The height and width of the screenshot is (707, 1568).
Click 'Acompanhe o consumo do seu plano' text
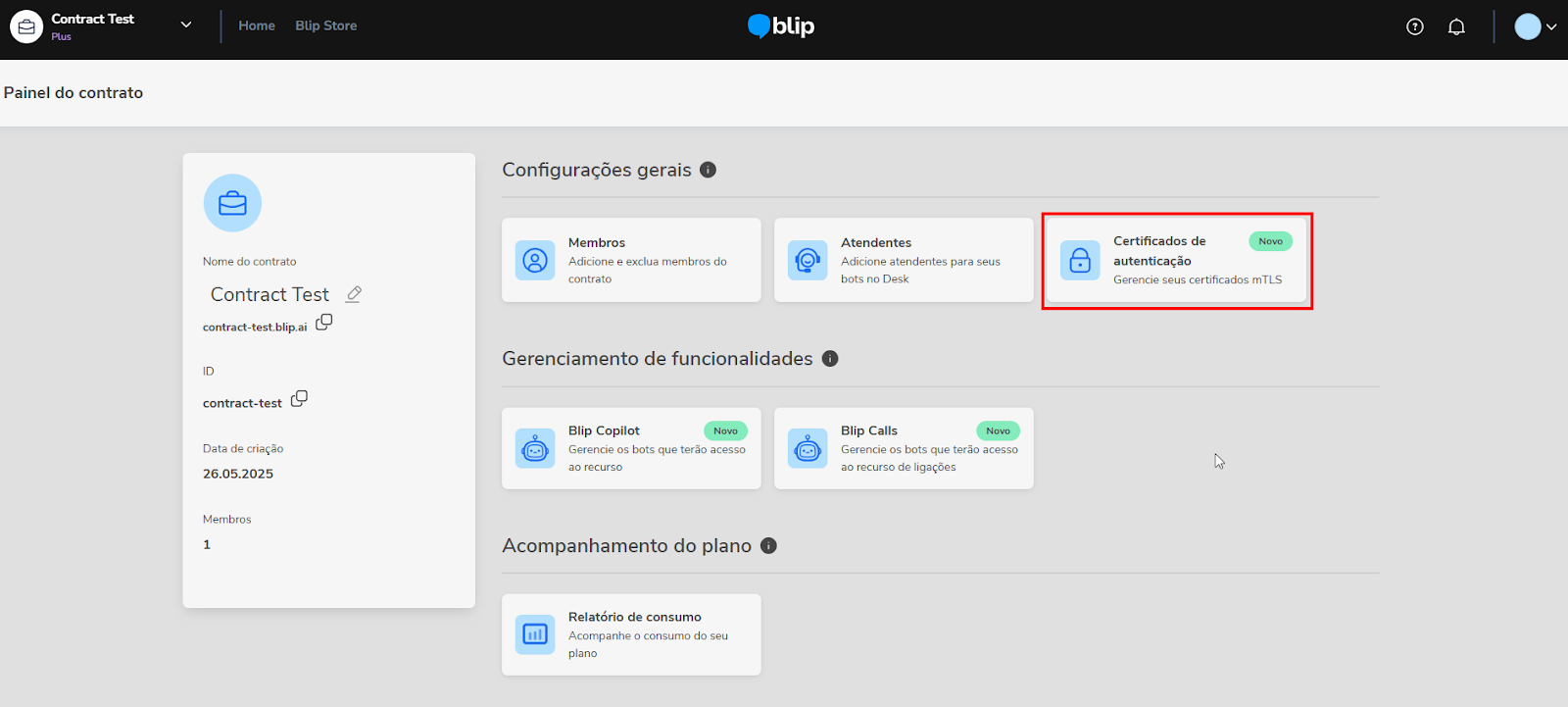coord(648,644)
